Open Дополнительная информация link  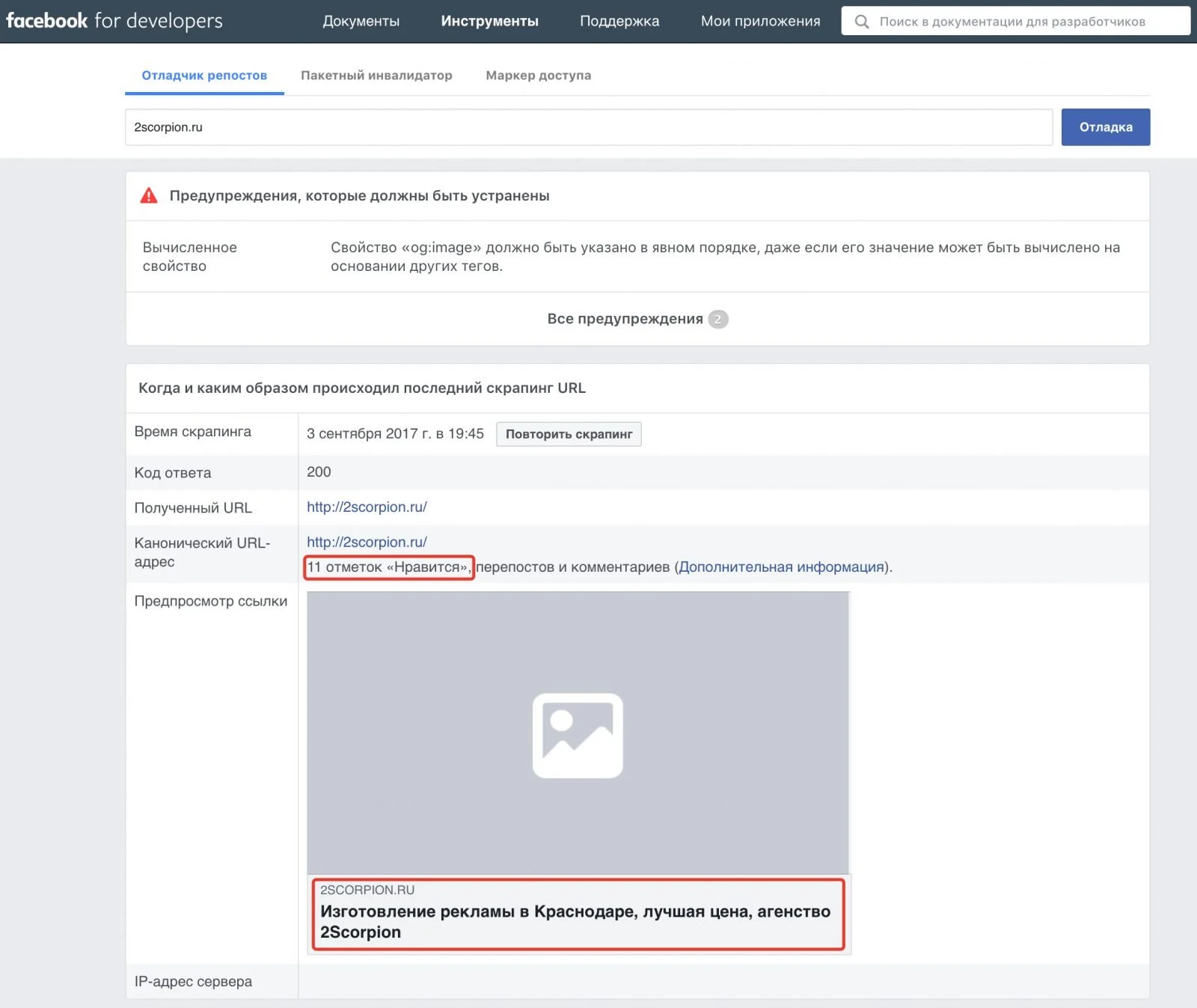(x=781, y=567)
